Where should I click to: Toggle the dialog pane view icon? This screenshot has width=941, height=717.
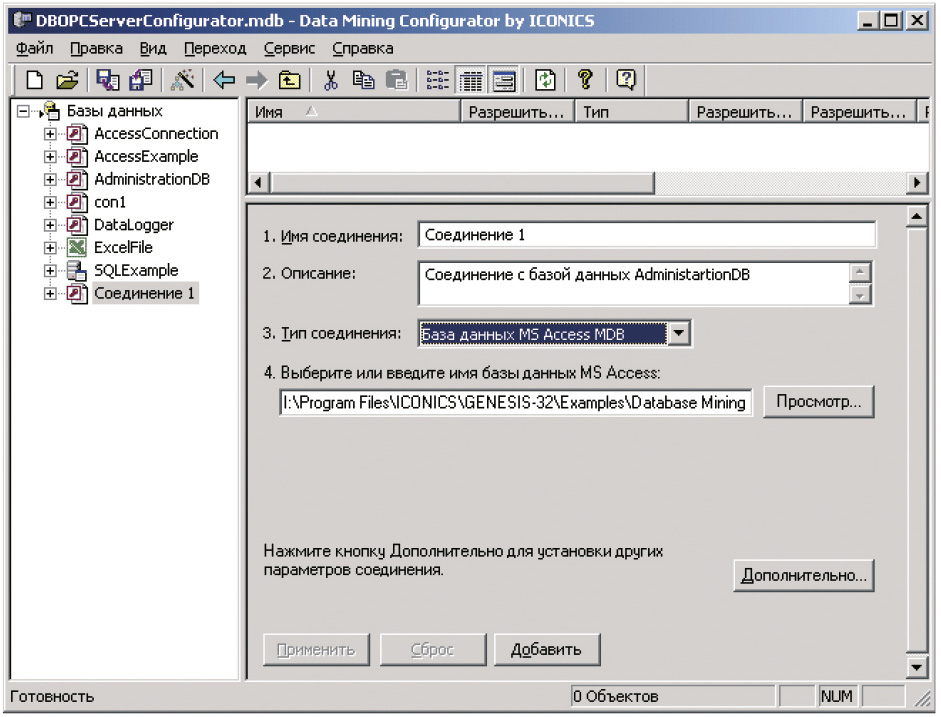tap(504, 80)
